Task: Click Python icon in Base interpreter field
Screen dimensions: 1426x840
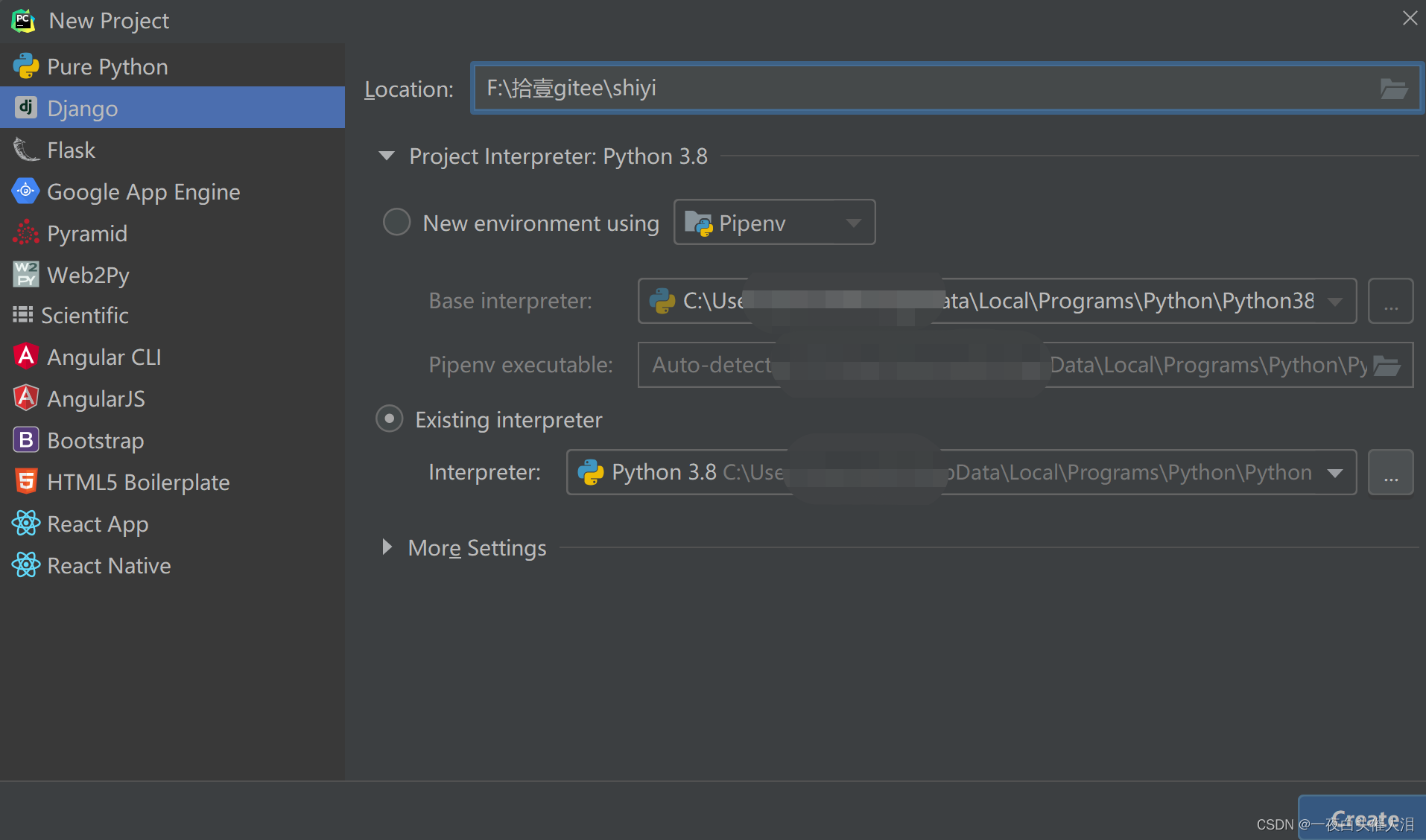Action: [x=662, y=301]
